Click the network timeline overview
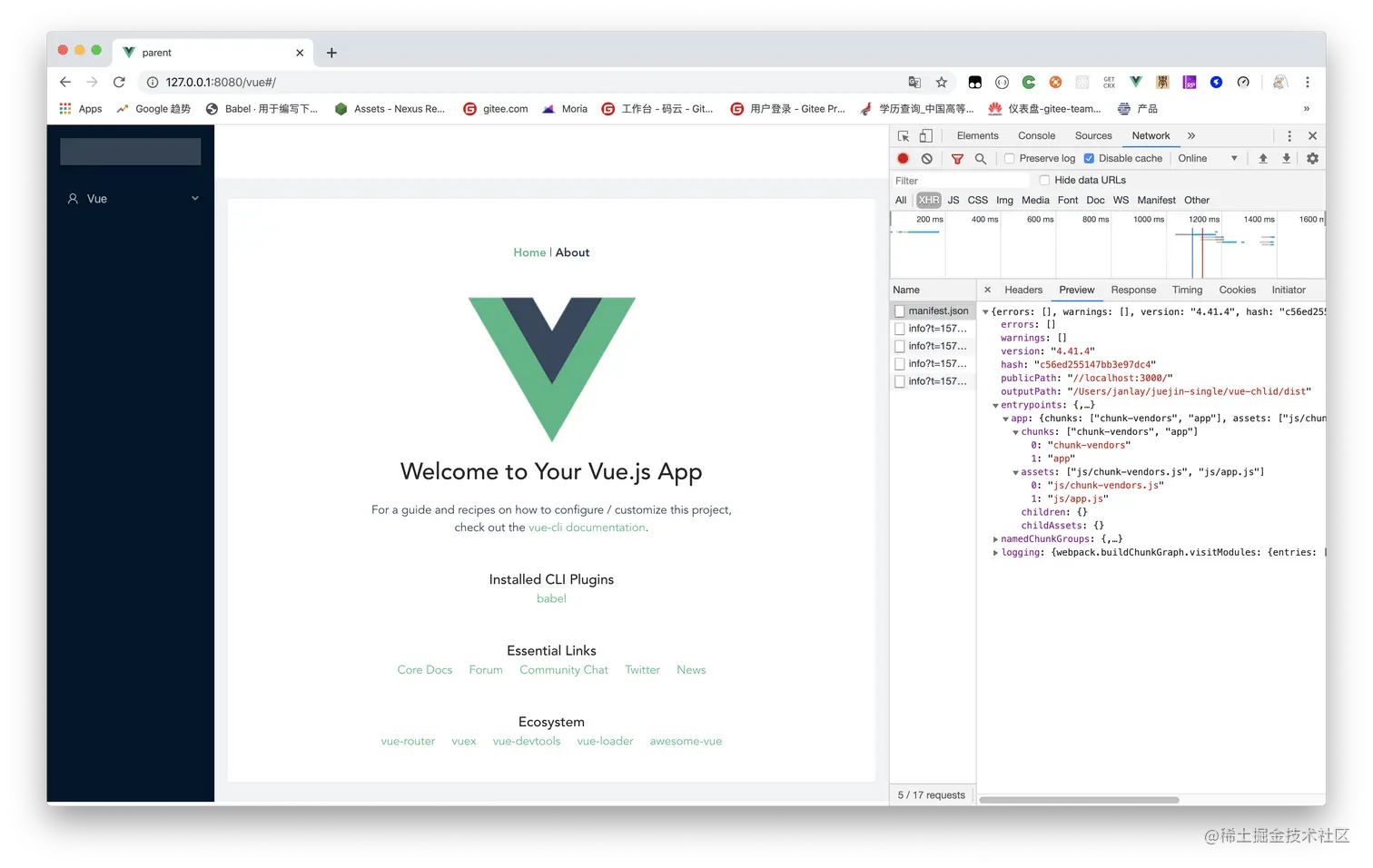Screen dimensions: 1373x868 click(x=1108, y=245)
